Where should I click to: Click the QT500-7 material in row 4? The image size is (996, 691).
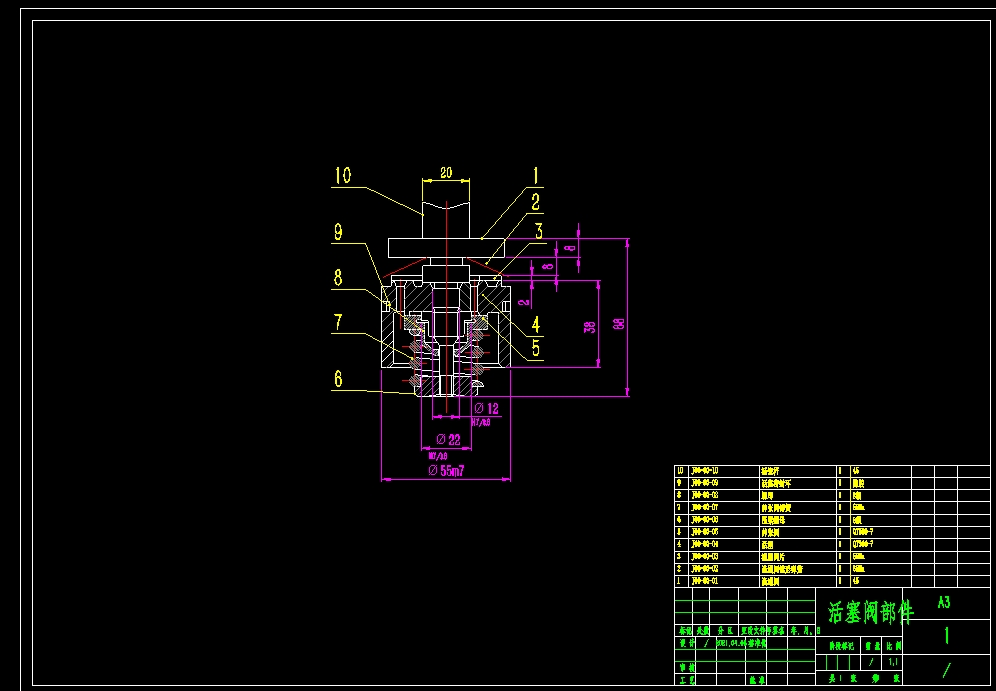(864, 544)
